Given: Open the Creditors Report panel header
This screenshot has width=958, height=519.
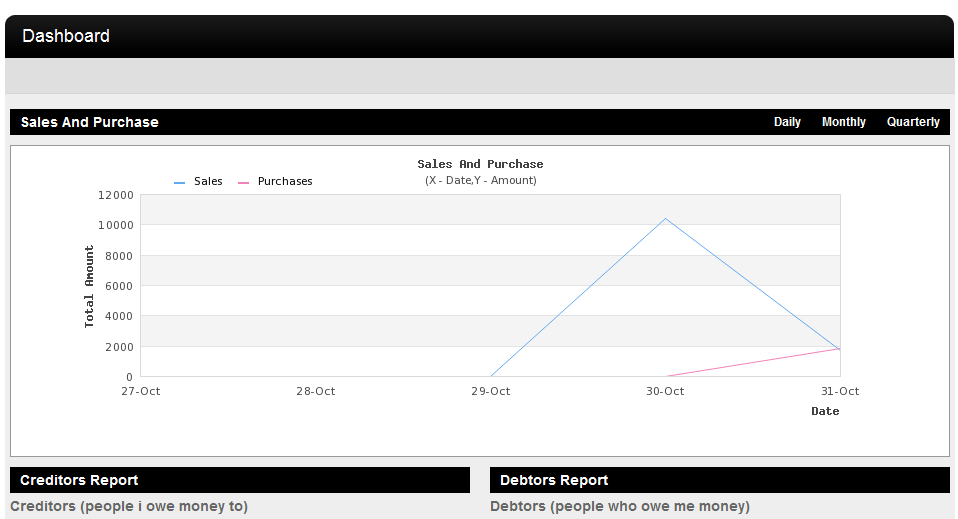Looking at the screenshot, I should 79,480.
